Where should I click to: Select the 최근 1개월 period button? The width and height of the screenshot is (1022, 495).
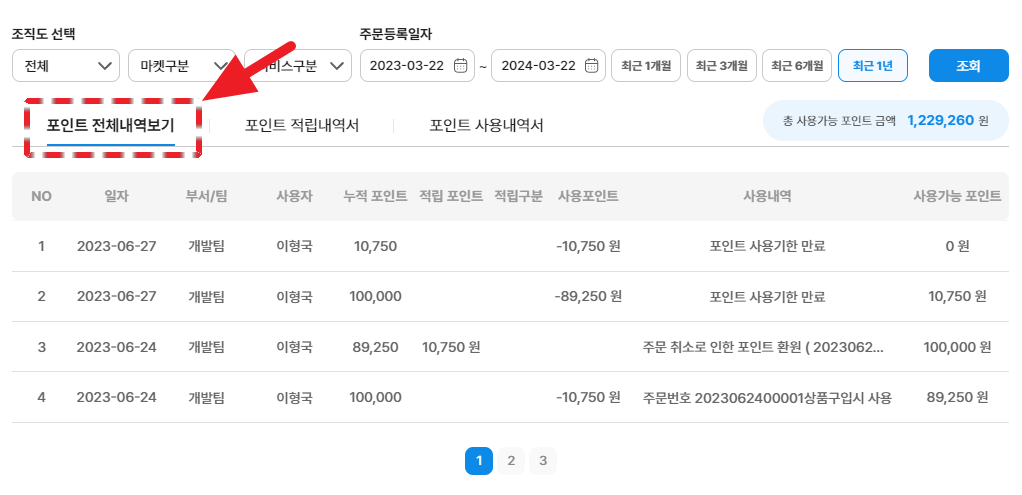(646, 66)
